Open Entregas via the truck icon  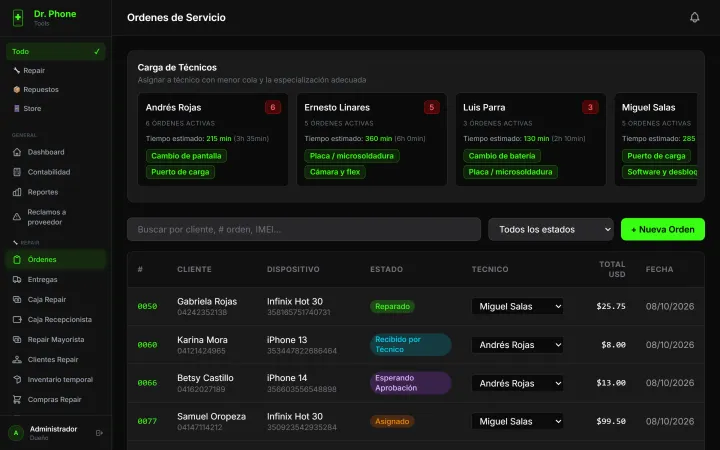pyautogui.click(x=17, y=280)
